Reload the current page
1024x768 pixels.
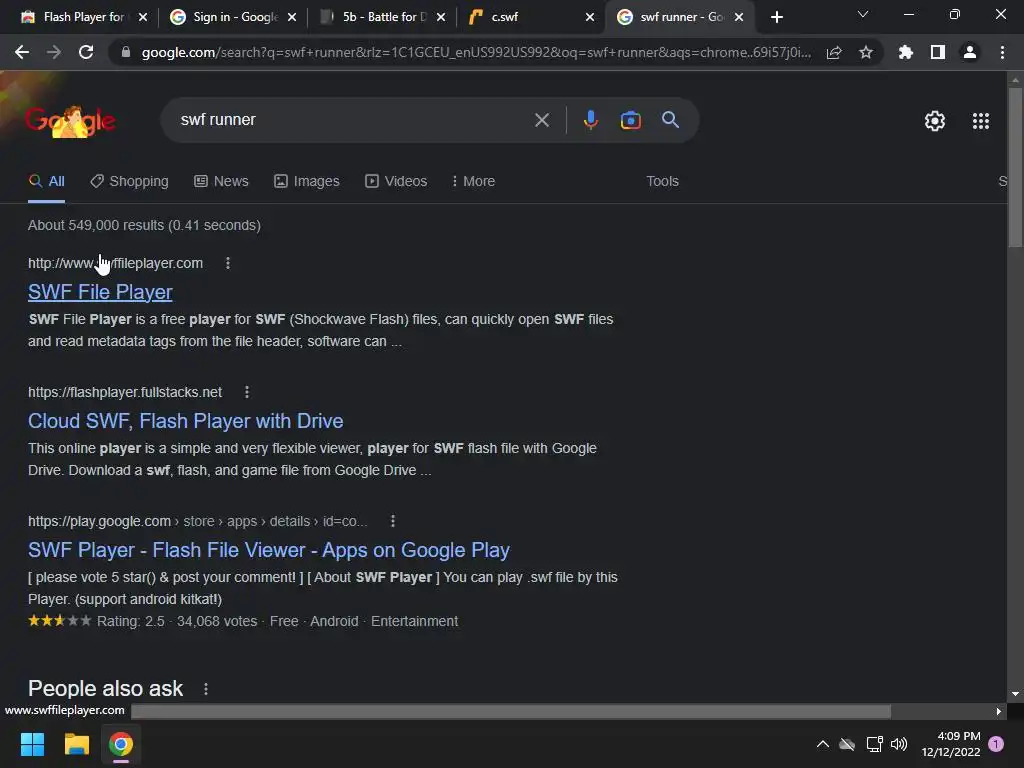click(x=86, y=52)
